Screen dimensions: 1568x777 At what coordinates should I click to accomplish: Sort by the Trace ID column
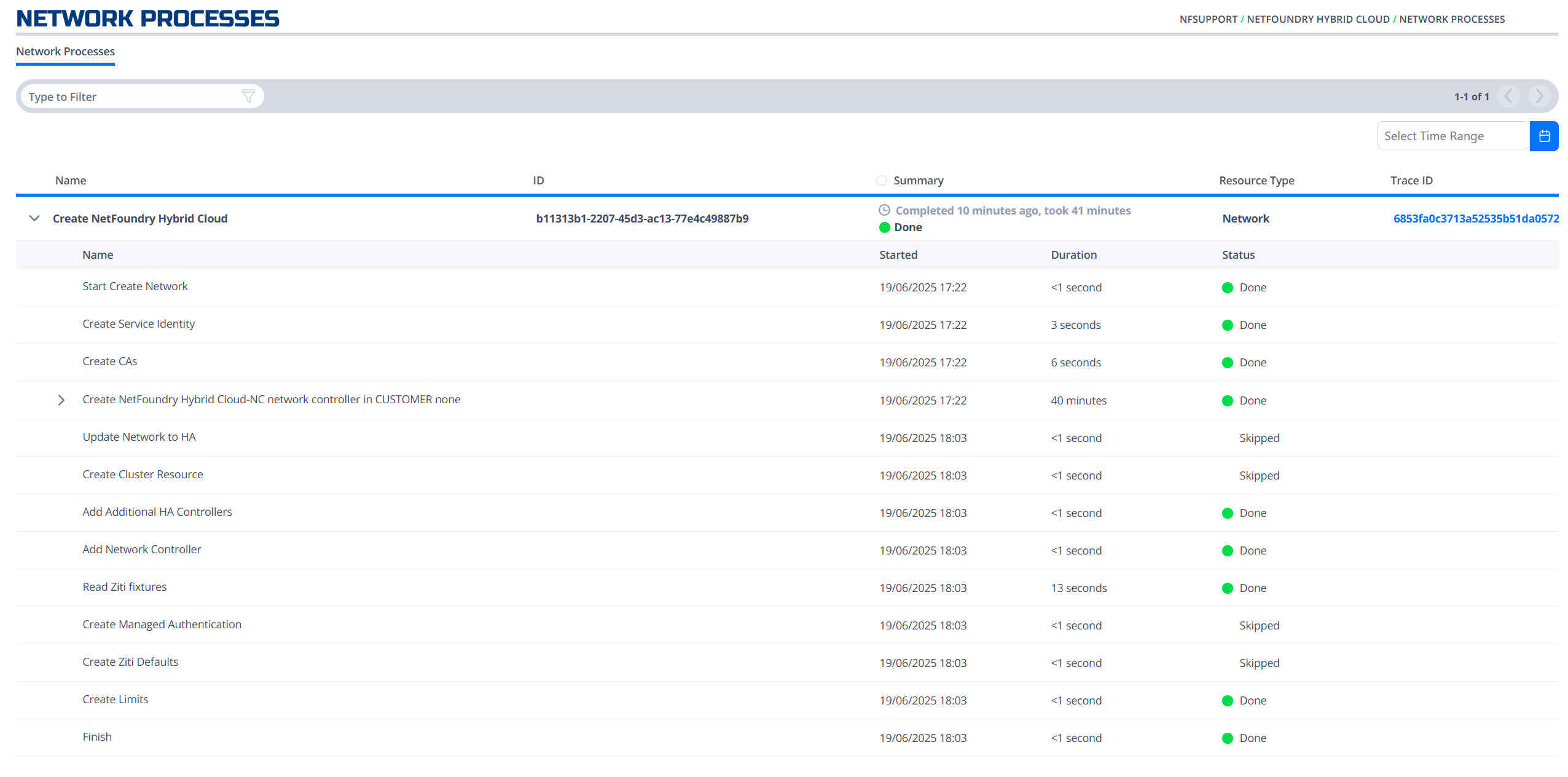click(1411, 181)
